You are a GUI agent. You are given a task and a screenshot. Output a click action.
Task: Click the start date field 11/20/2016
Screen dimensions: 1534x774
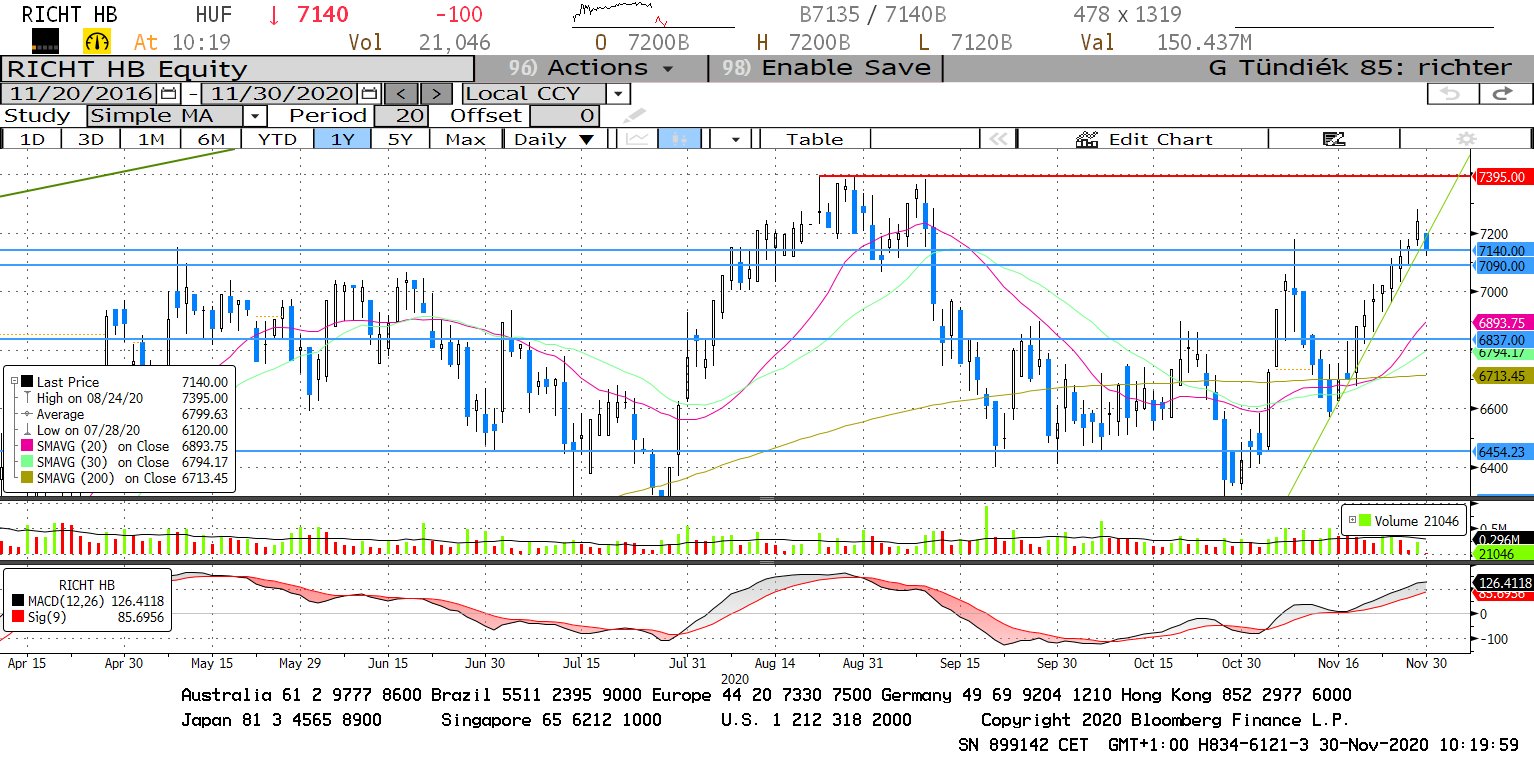(x=81, y=93)
